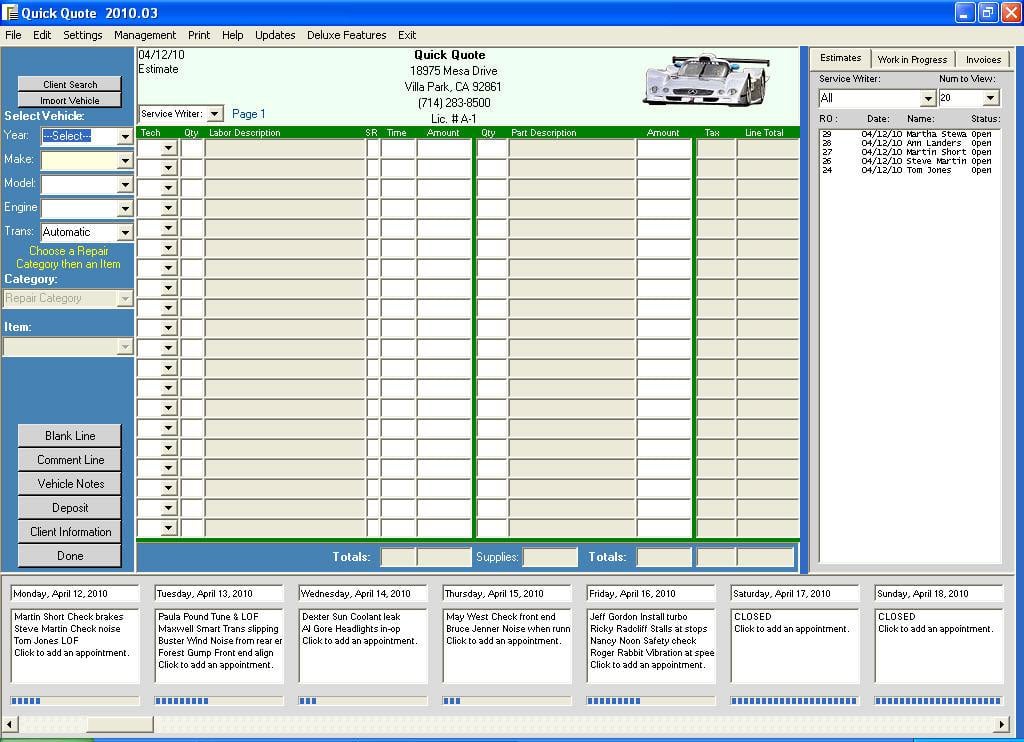Click the Page 1 link
The width and height of the screenshot is (1024, 742).
coord(248,114)
